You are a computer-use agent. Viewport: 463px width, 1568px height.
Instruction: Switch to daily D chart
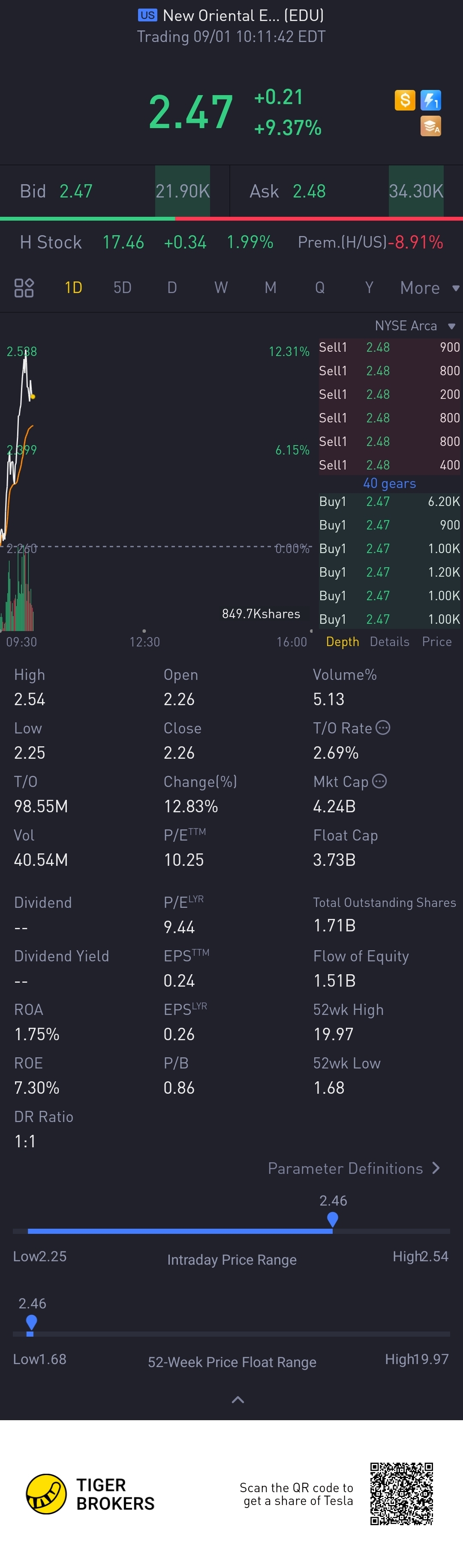point(172,287)
